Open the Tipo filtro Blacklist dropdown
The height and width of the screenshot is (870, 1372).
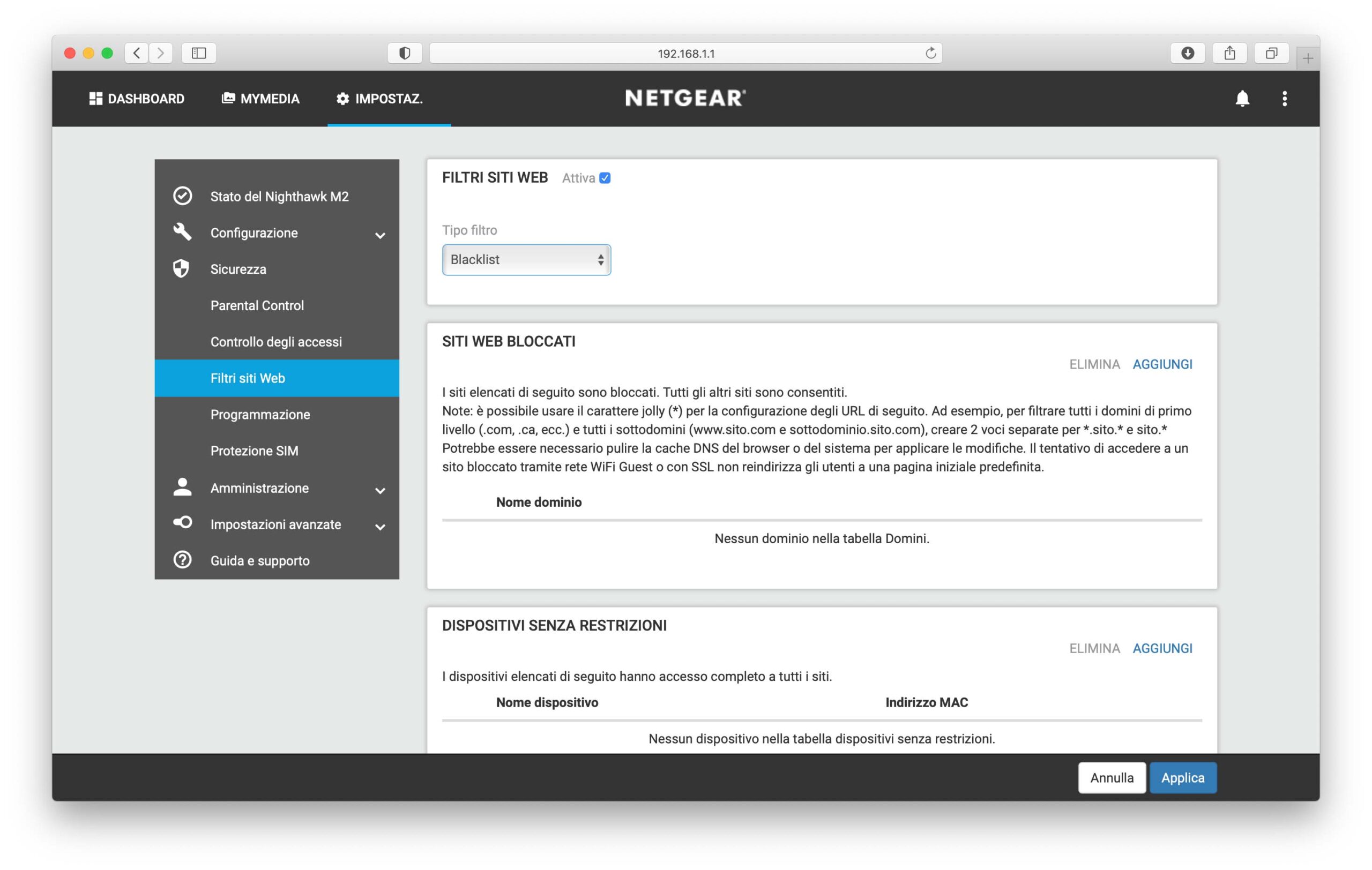coord(526,260)
